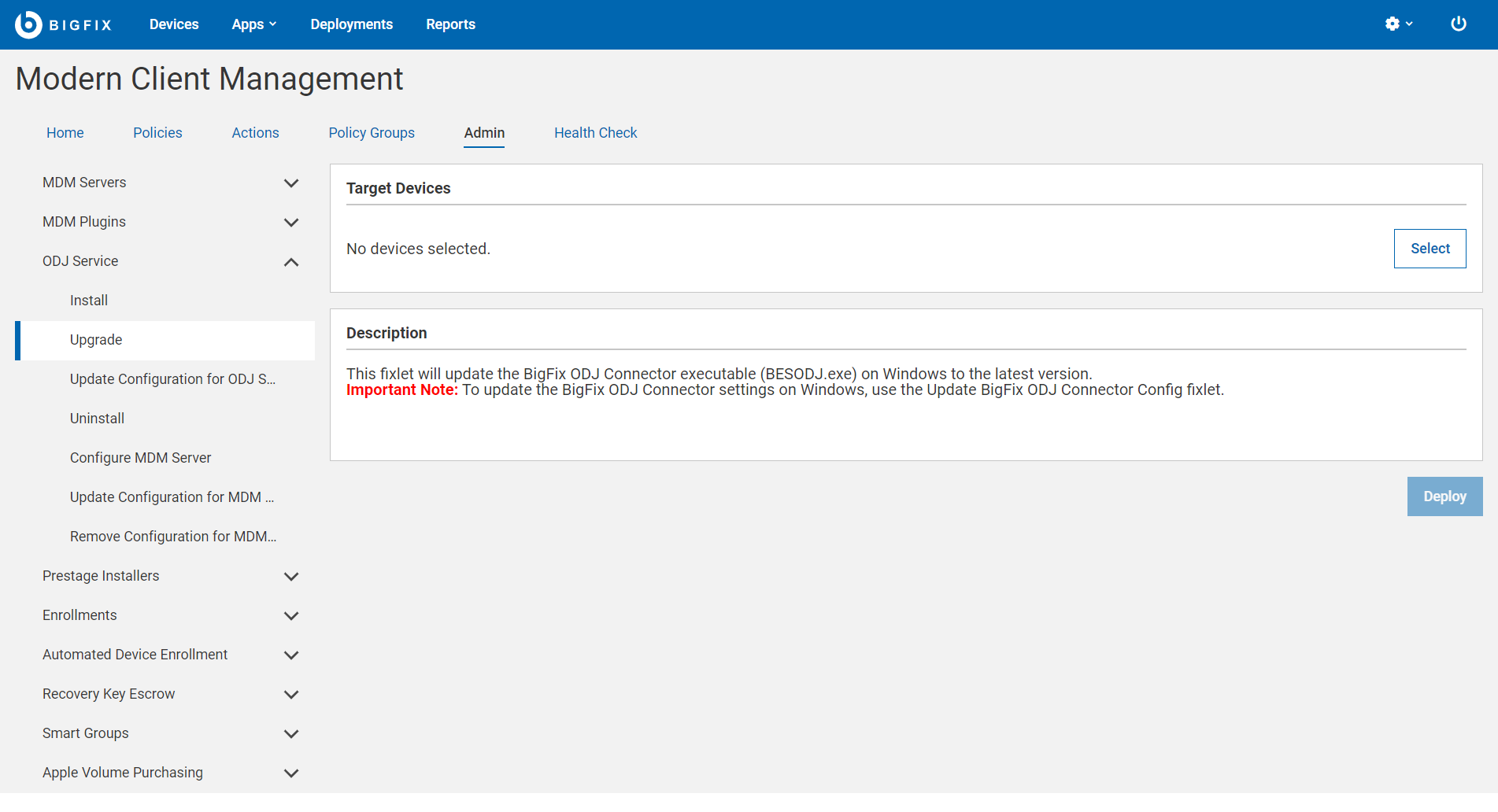Screen dimensions: 1498x812
Task: Switch to the Health Check tab
Action: click(595, 133)
